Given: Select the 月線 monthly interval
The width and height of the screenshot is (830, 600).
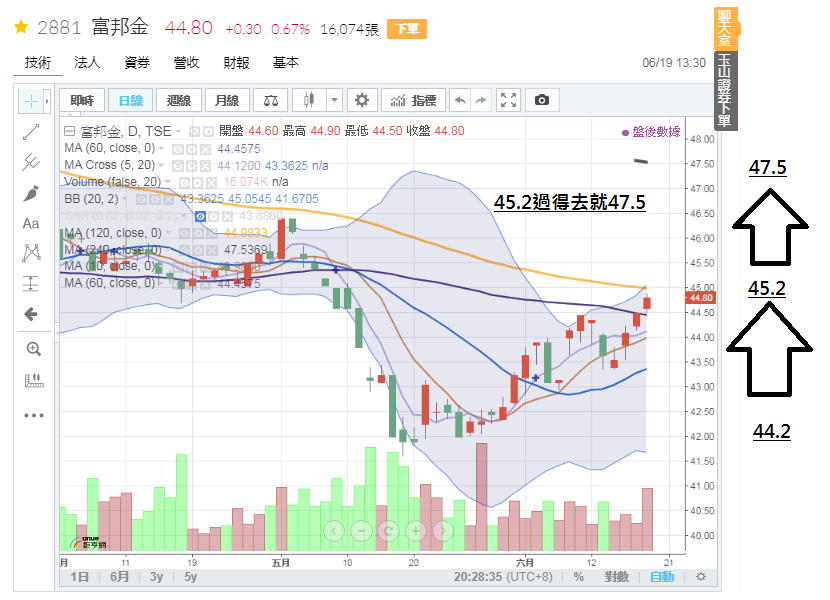Looking at the screenshot, I should (227, 100).
